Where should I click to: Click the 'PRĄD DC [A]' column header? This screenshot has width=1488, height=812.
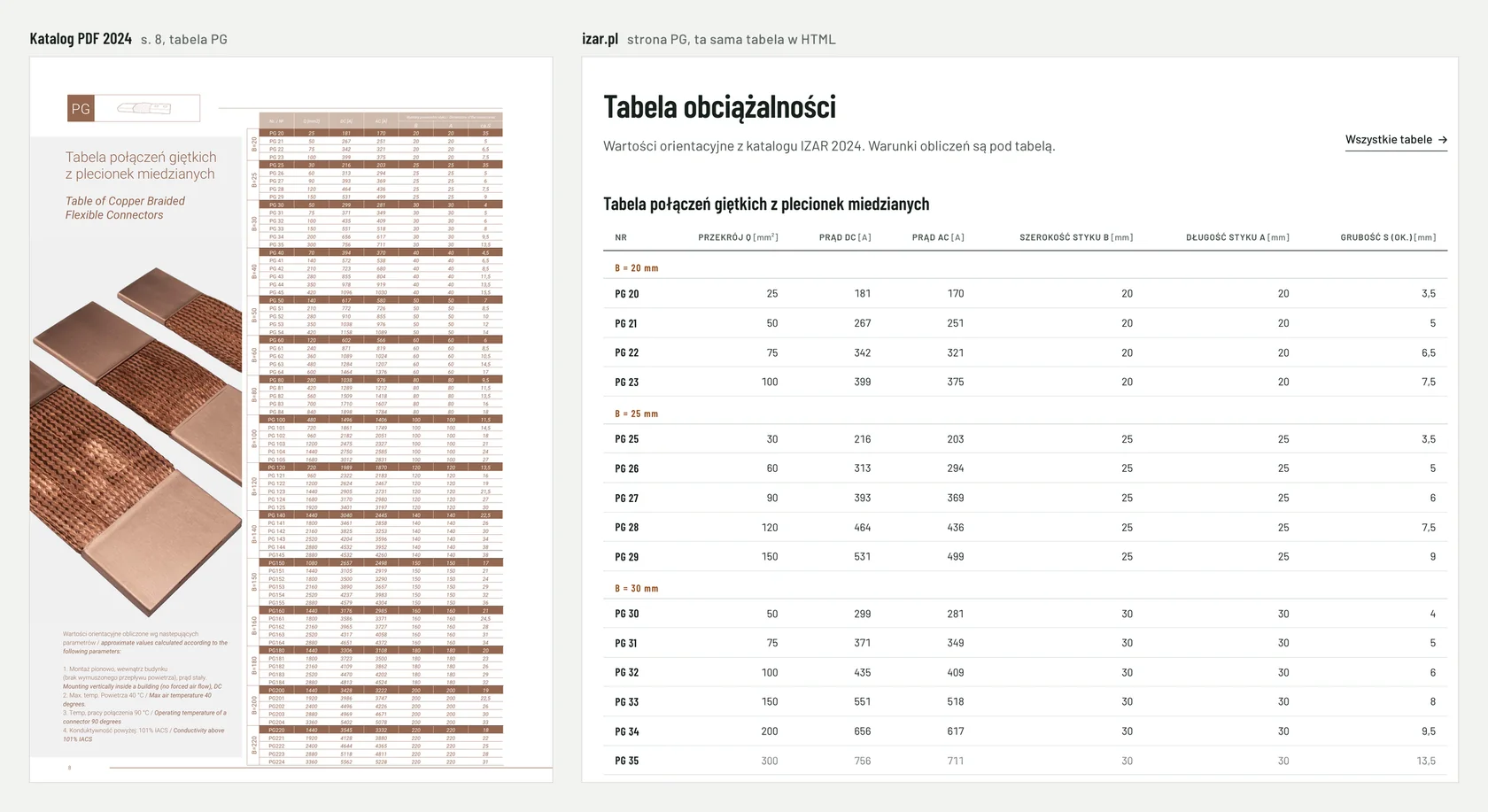point(845,237)
